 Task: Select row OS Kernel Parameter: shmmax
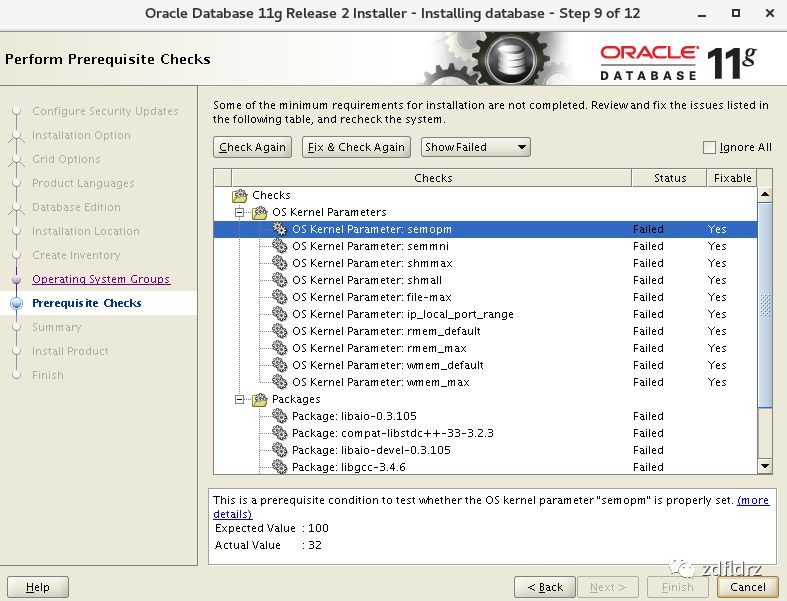click(x=485, y=263)
